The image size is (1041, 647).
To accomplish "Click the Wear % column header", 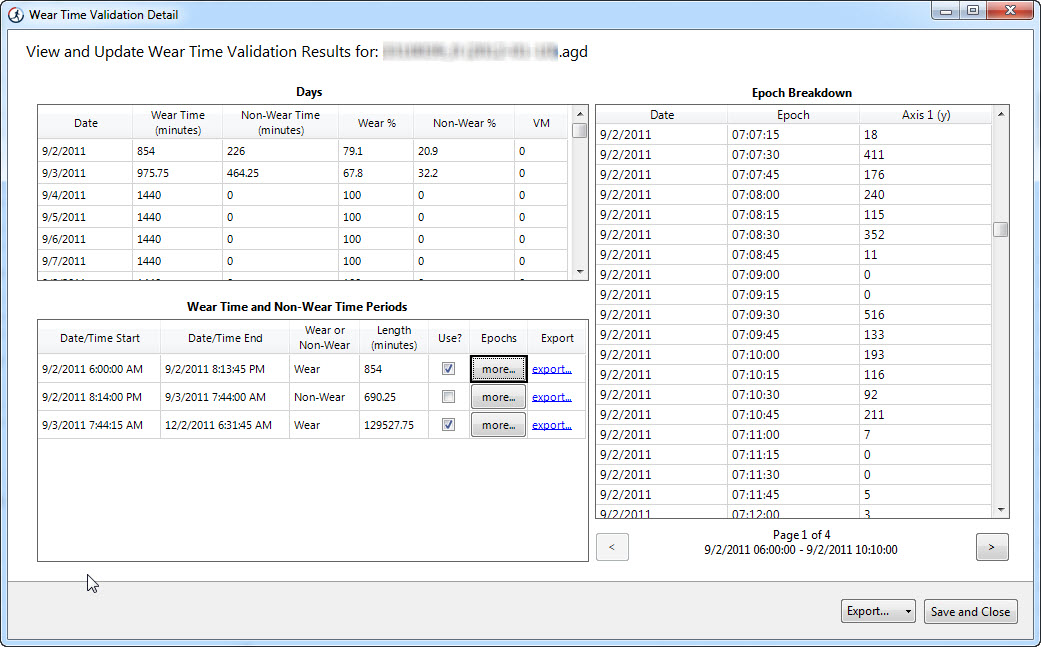I will point(377,122).
